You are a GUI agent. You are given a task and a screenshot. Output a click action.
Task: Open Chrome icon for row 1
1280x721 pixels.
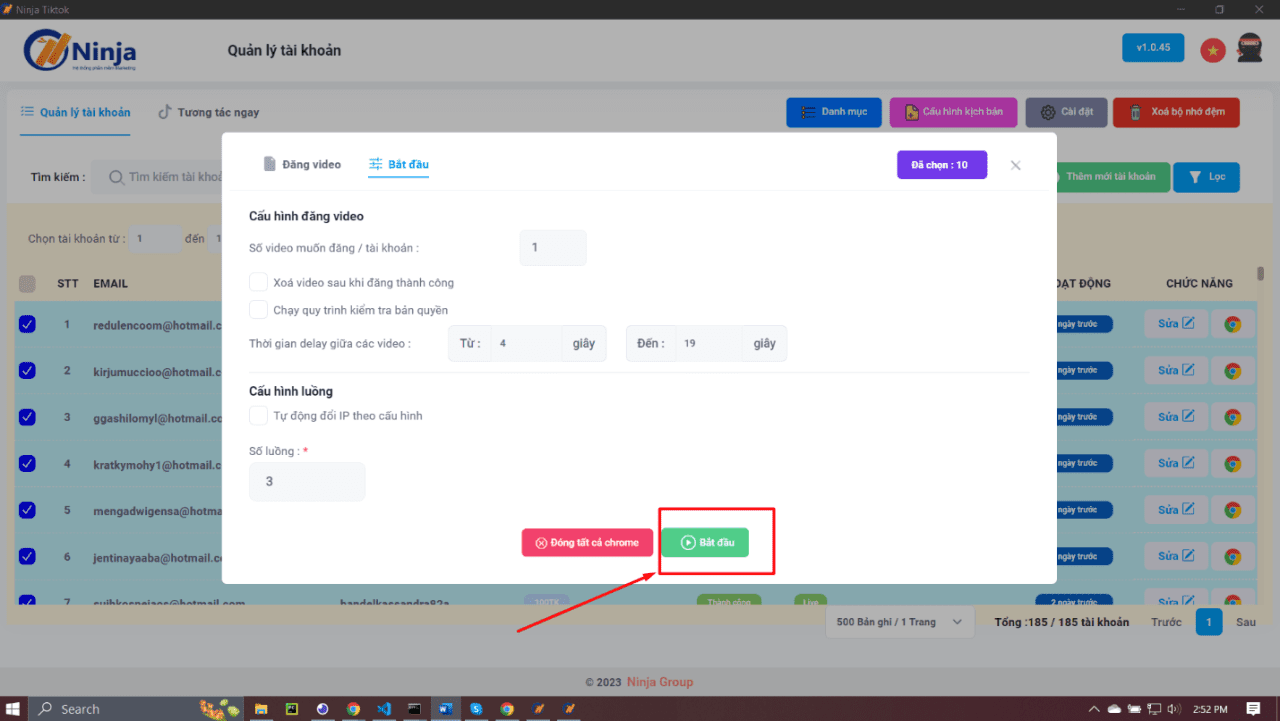[x=1233, y=324]
